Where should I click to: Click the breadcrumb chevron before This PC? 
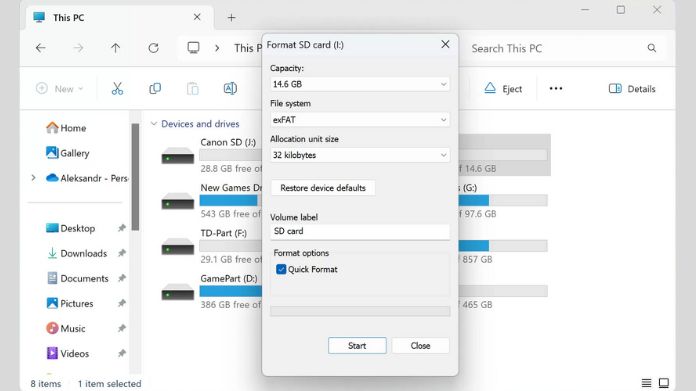click(x=217, y=48)
